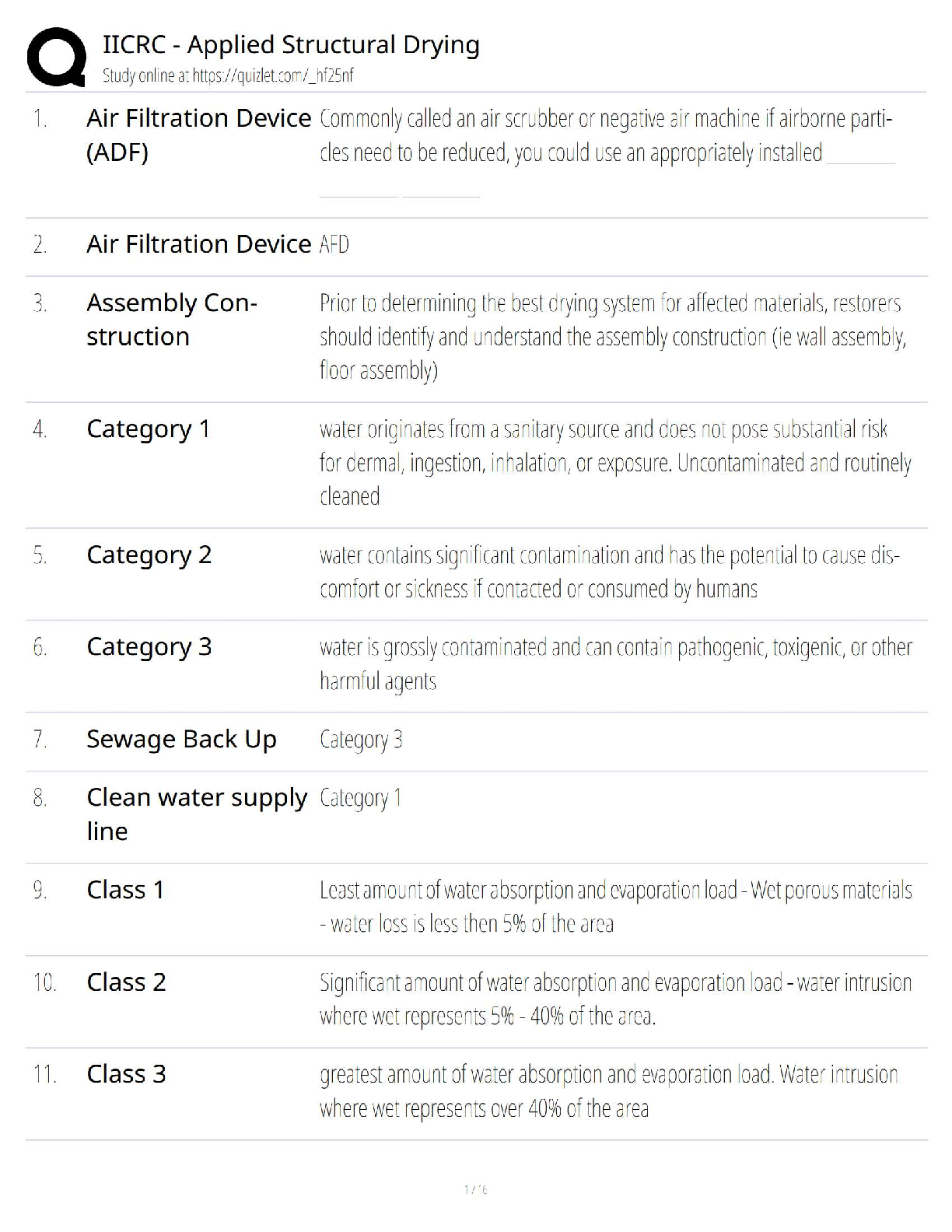Click the Sewage Back Up definition Category 3
The height and width of the screenshot is (1232, 952).
[361, 740]
